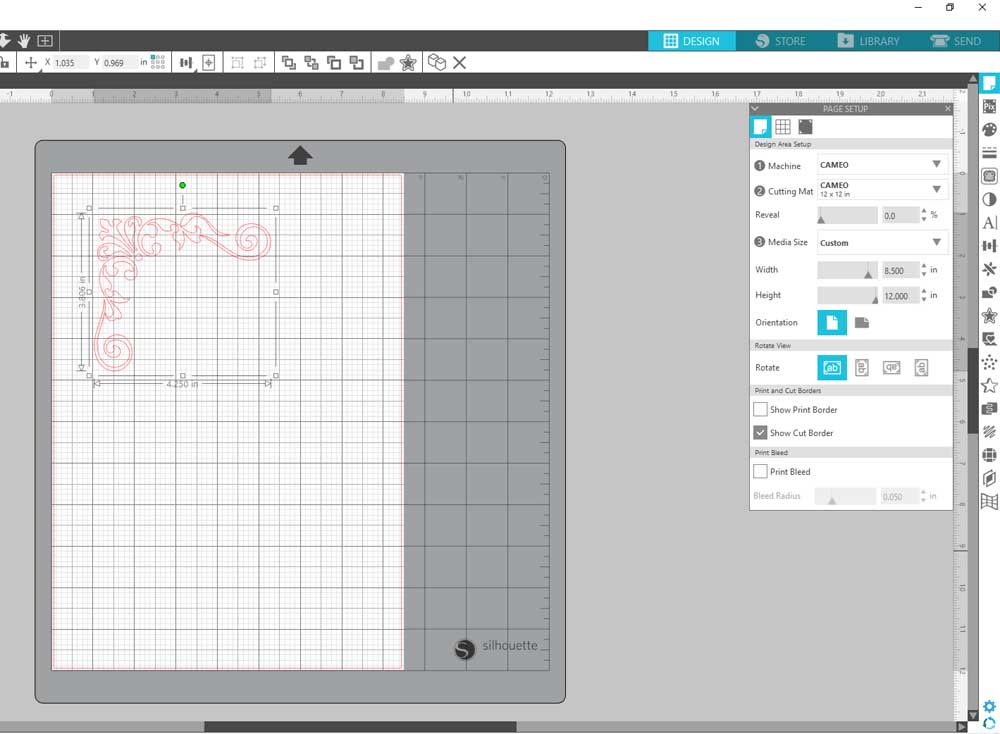Click the green rotation handle on design
The height and width of the screenshot is (734, 1000).
pyautogui.click(x=182, y=185)
